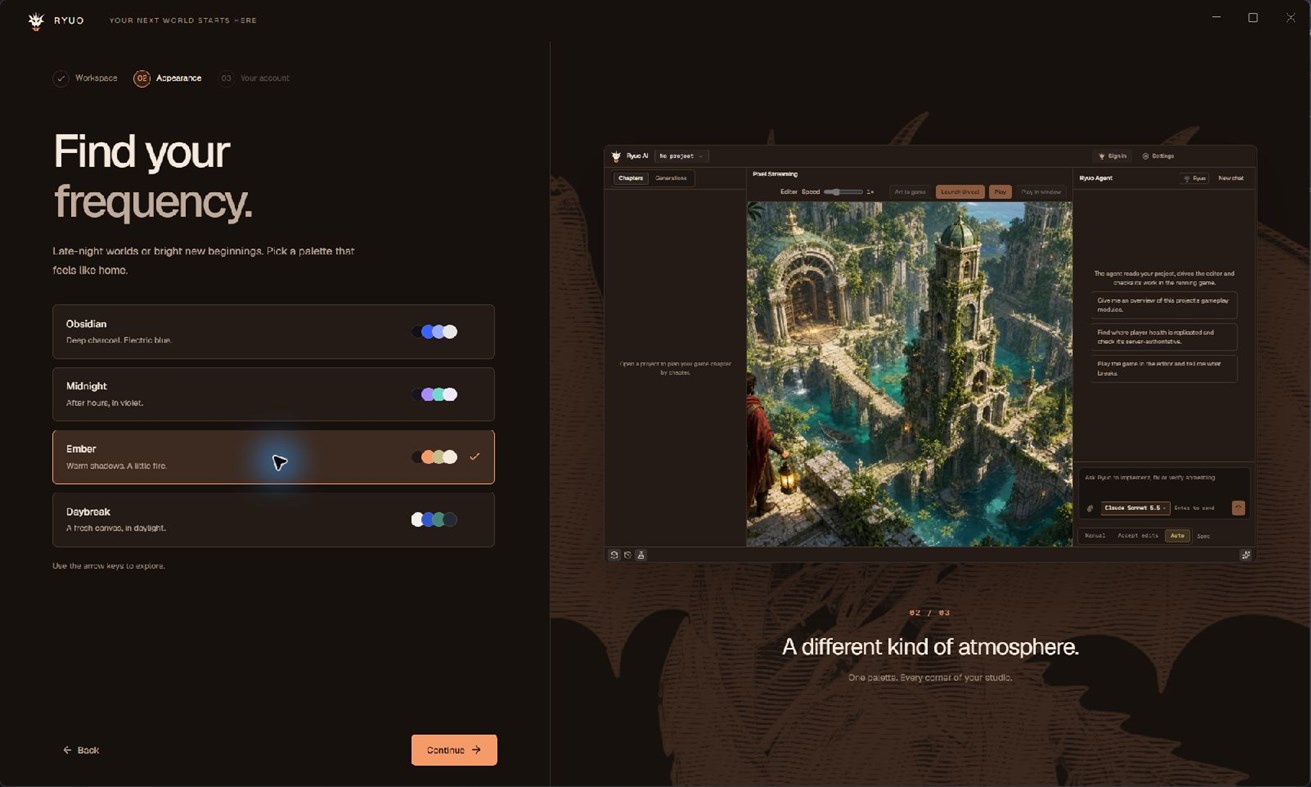
Task: Click Sign in button in preview header
Action: (x=1112, y=156)
